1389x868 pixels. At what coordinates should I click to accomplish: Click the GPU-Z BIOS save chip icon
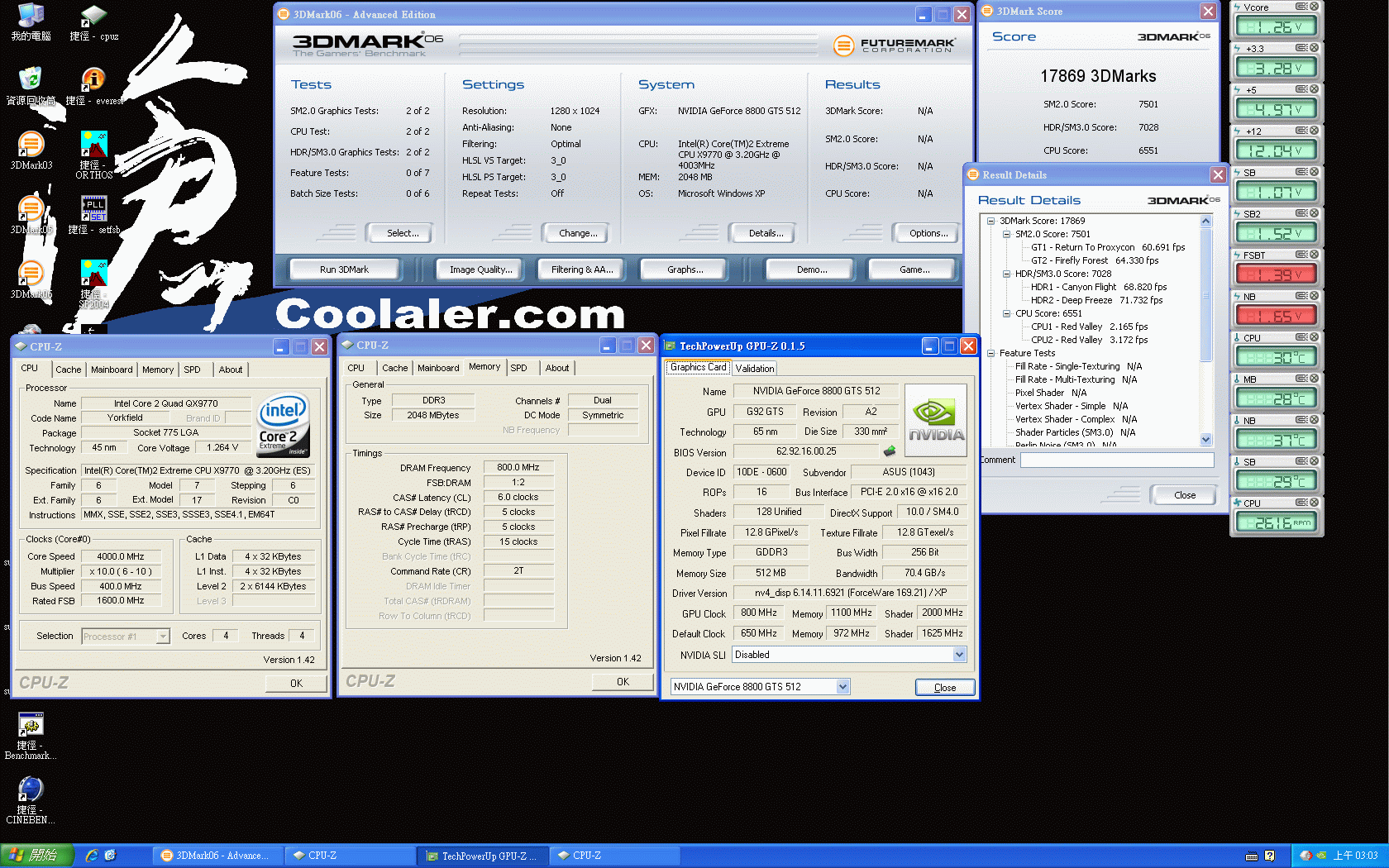pyautogui.click(x=890, y=451)
